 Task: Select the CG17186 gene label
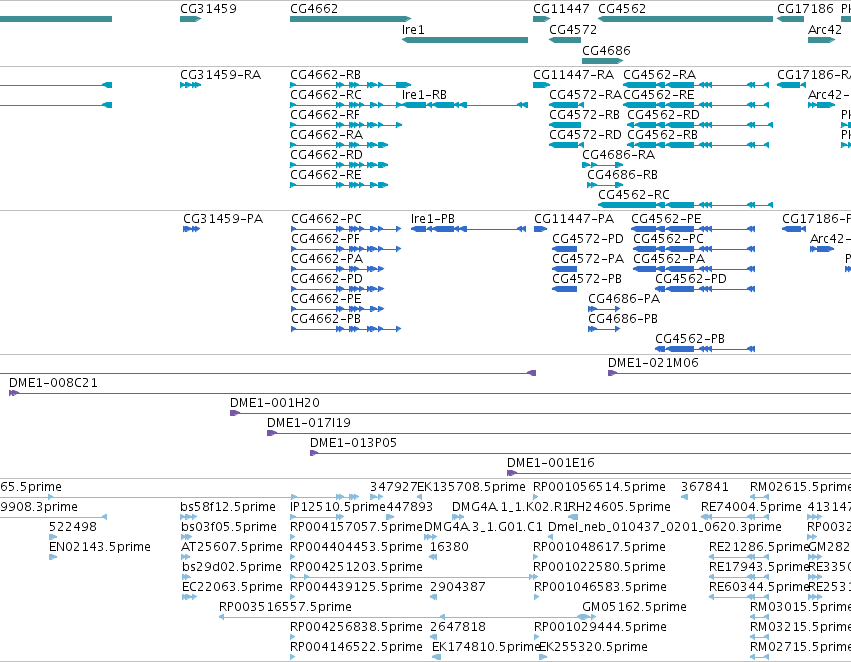[x=805, y=9]
